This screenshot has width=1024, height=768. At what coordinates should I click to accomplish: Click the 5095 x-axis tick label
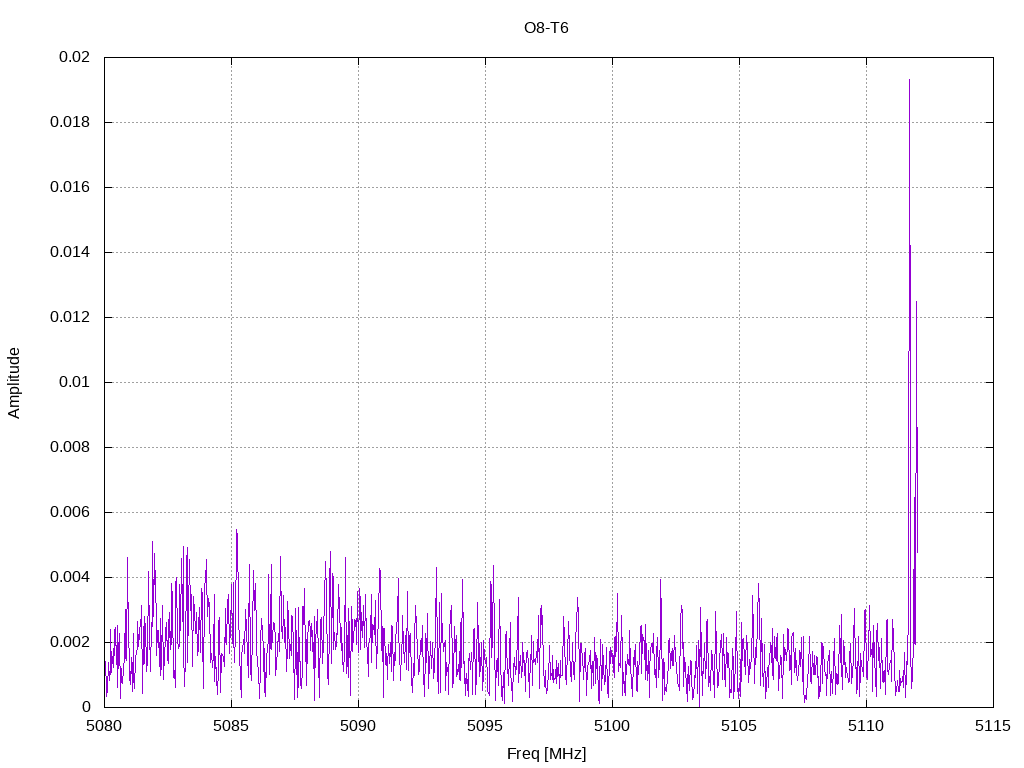485,726
